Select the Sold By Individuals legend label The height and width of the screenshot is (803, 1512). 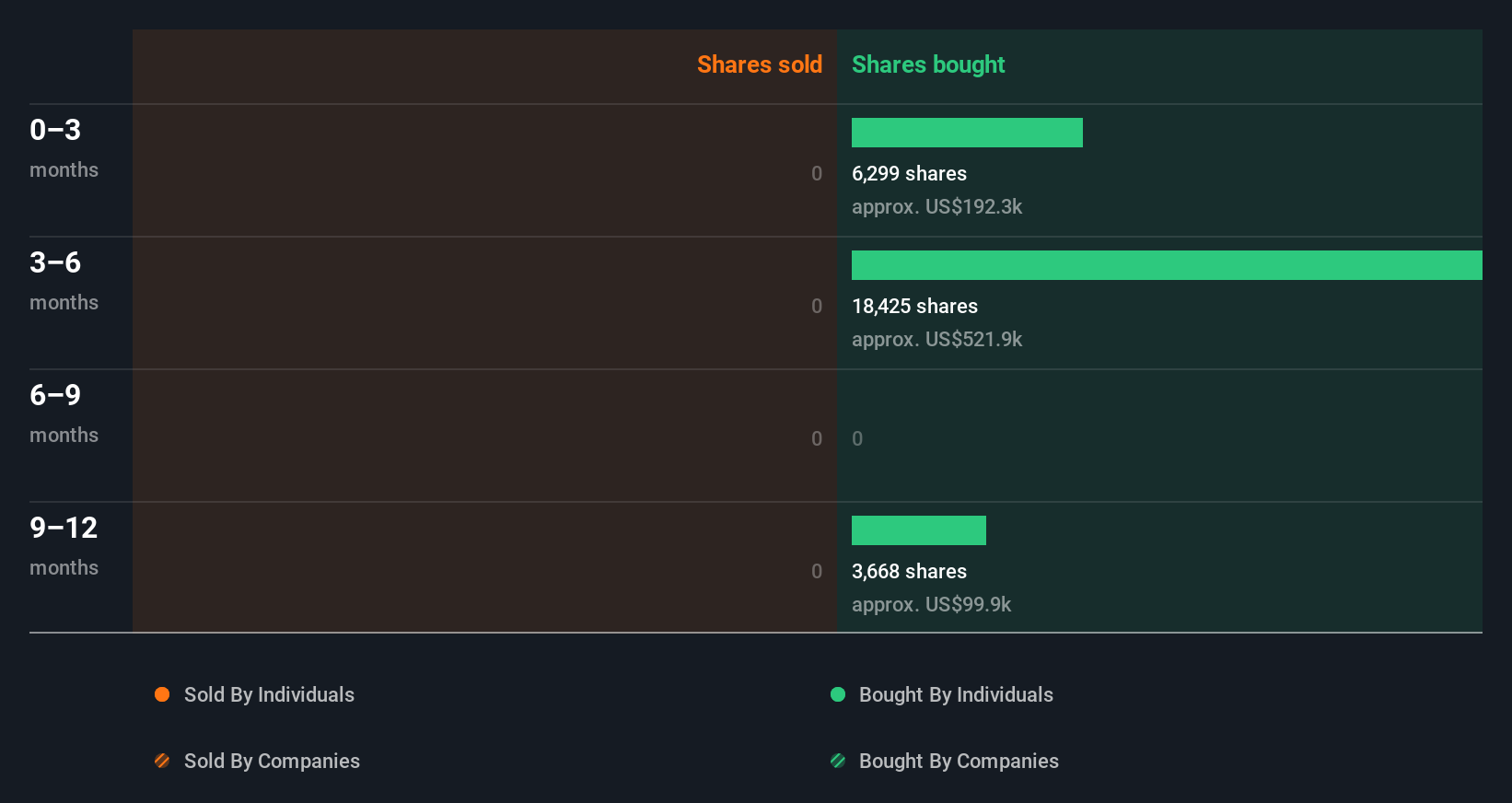click(269, 694)
